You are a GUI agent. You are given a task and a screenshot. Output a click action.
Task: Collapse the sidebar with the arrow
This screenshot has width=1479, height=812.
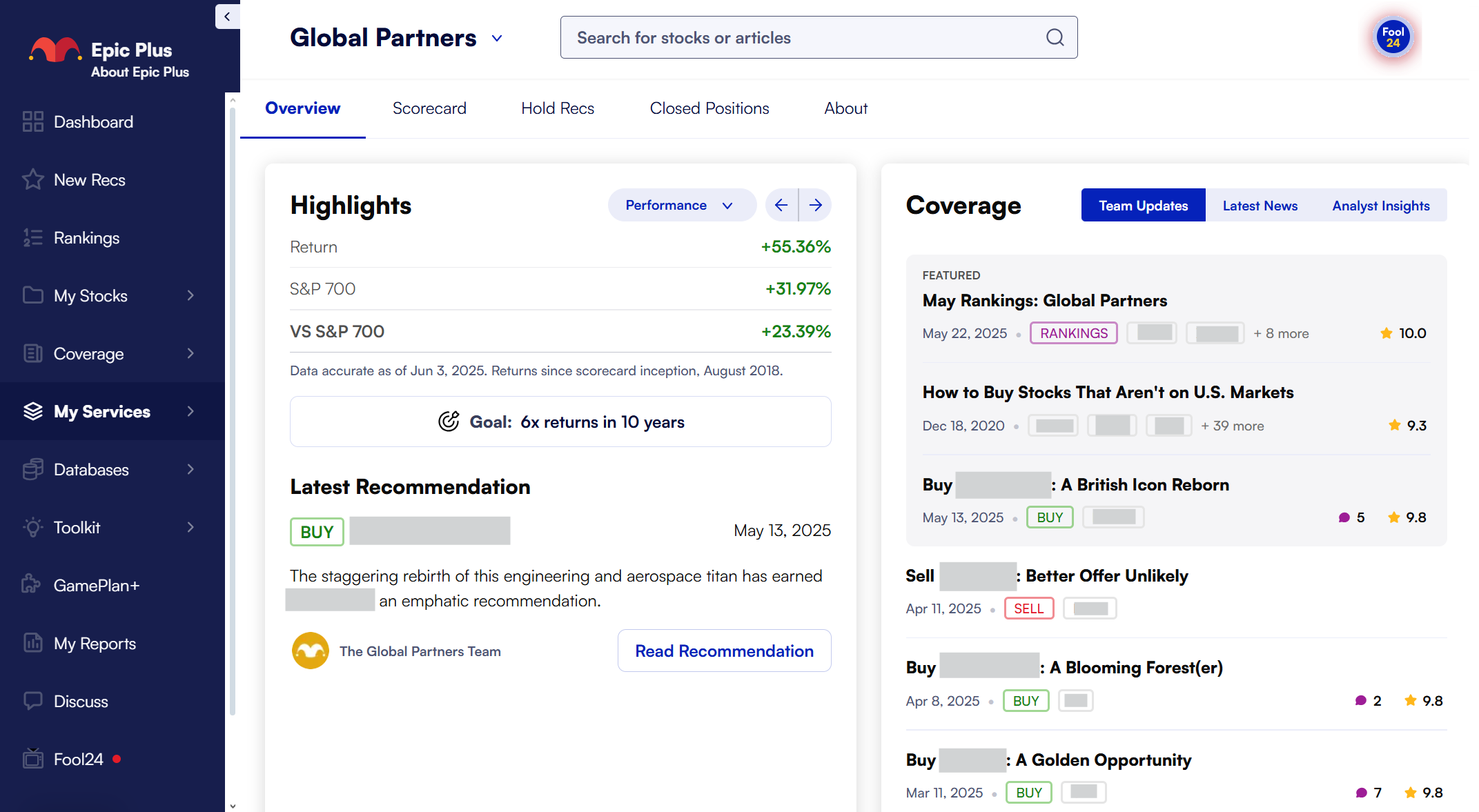click(x=227, y=17)
